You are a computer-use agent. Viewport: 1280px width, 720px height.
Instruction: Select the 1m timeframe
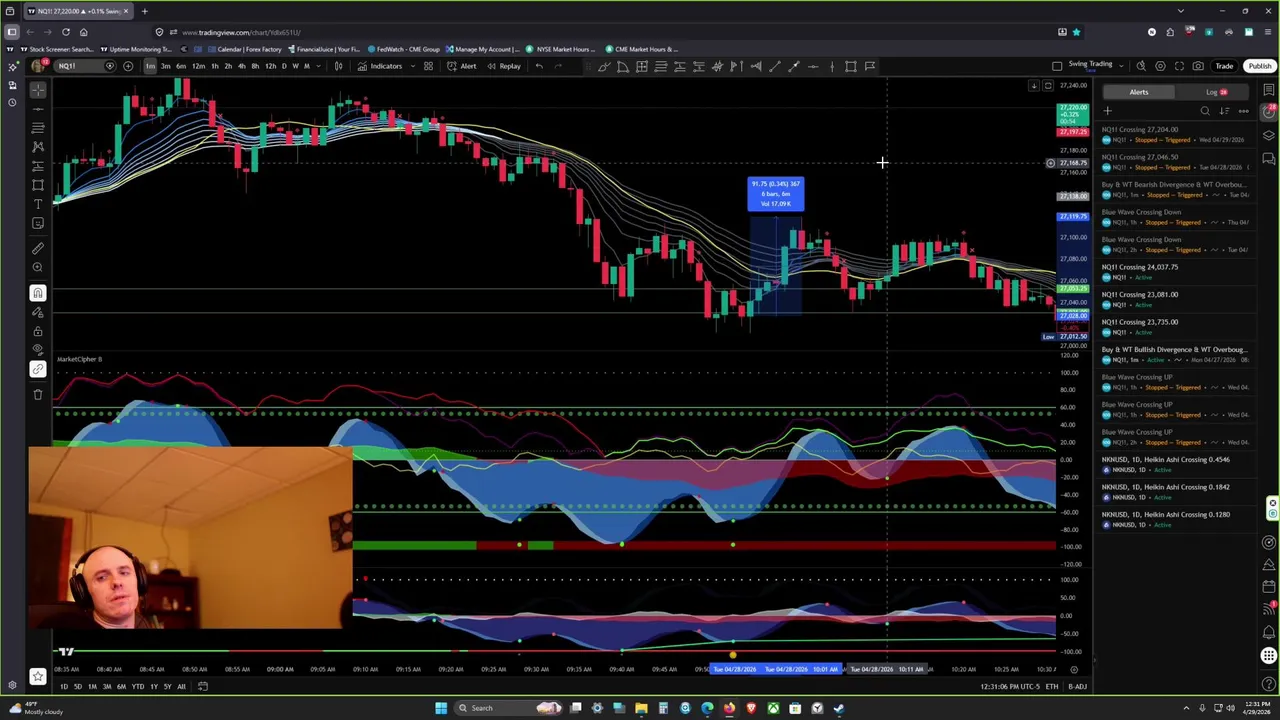(150, 66)
